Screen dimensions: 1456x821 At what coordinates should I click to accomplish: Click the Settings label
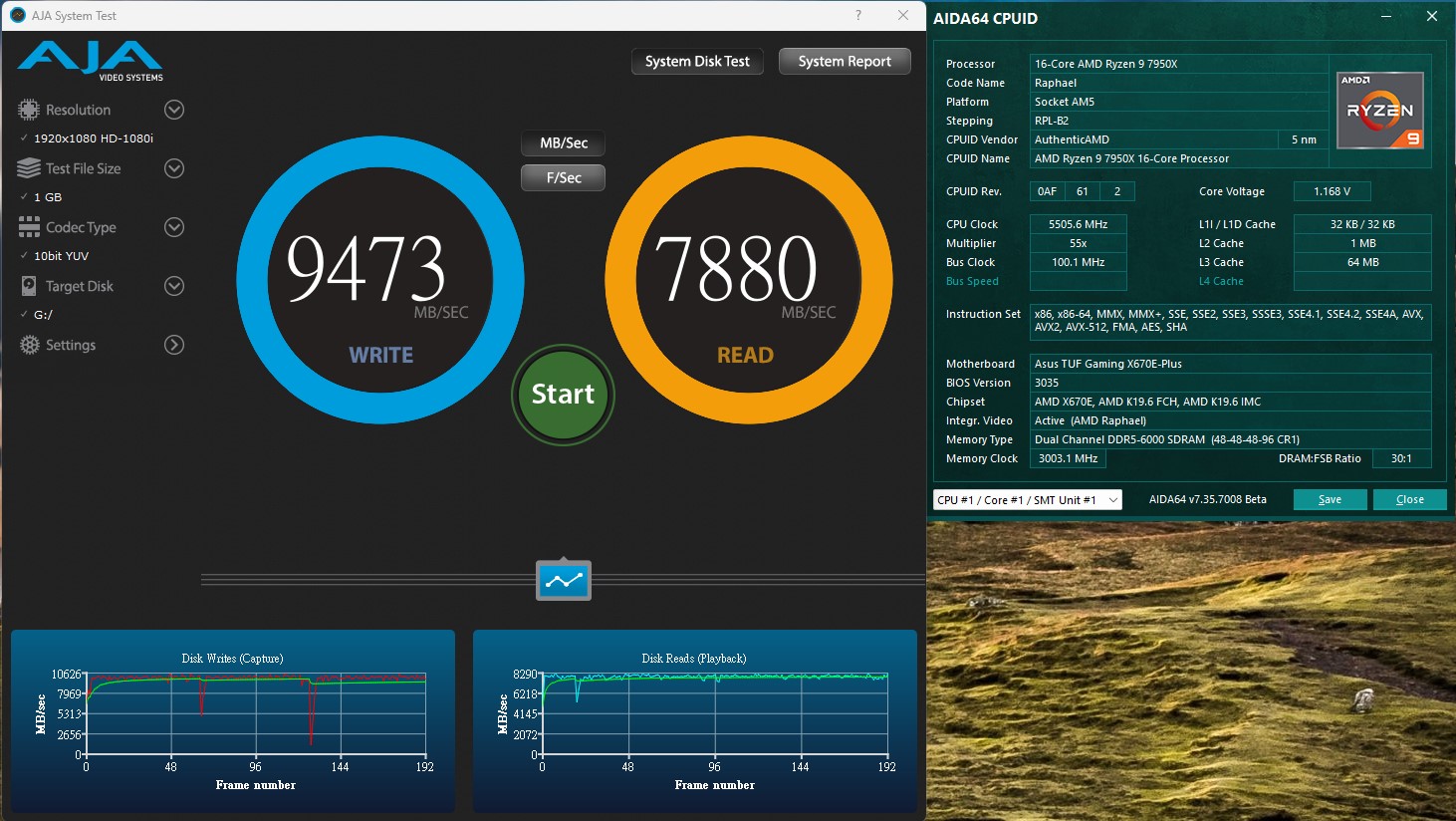[x=71, y=345]
